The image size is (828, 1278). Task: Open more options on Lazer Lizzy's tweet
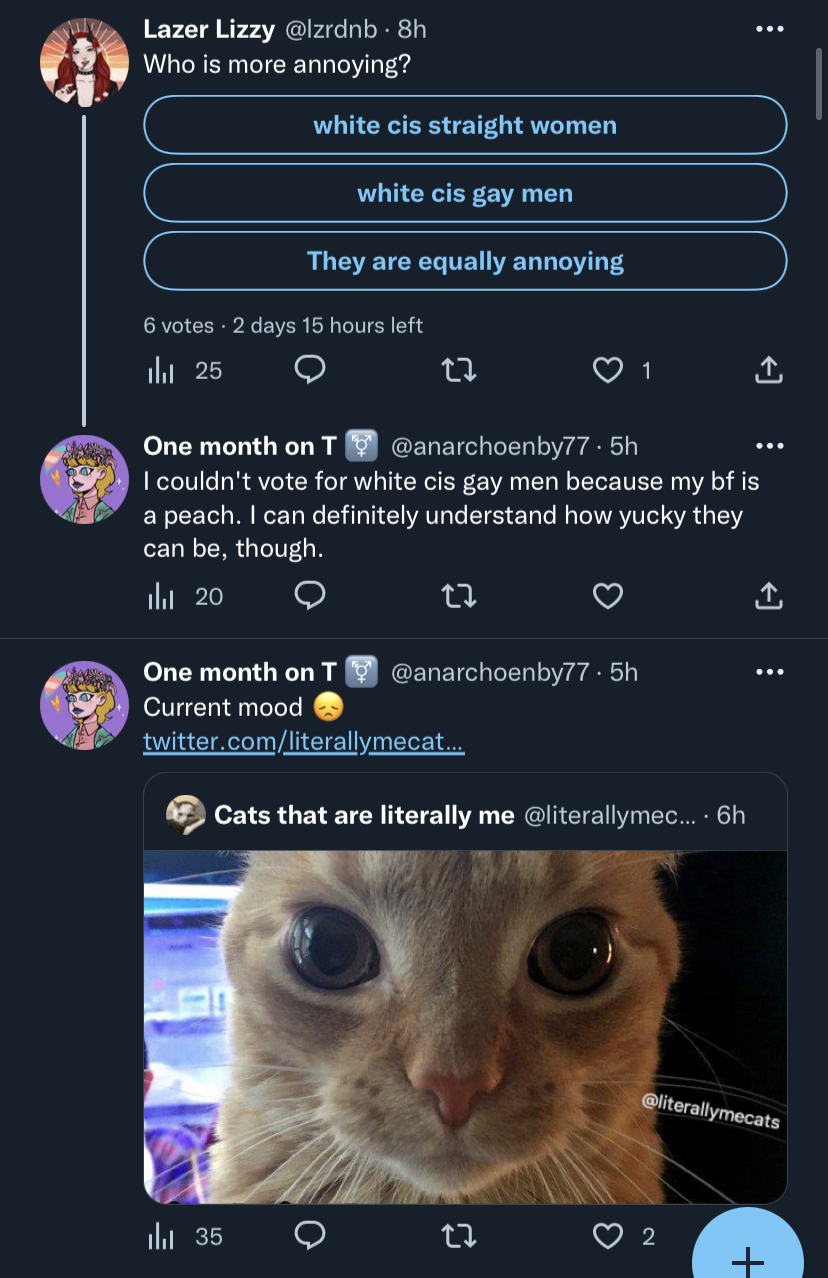770,29
